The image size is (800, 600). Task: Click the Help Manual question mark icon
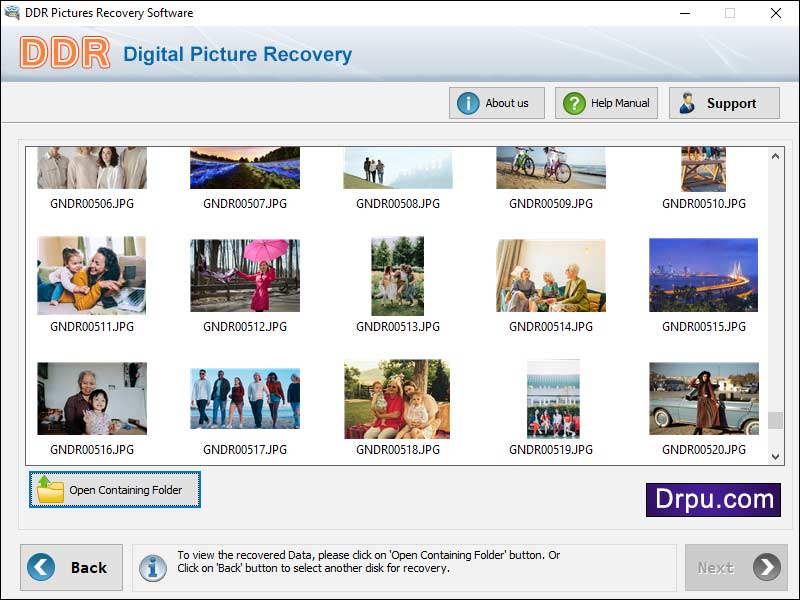[x=573, y=102]
